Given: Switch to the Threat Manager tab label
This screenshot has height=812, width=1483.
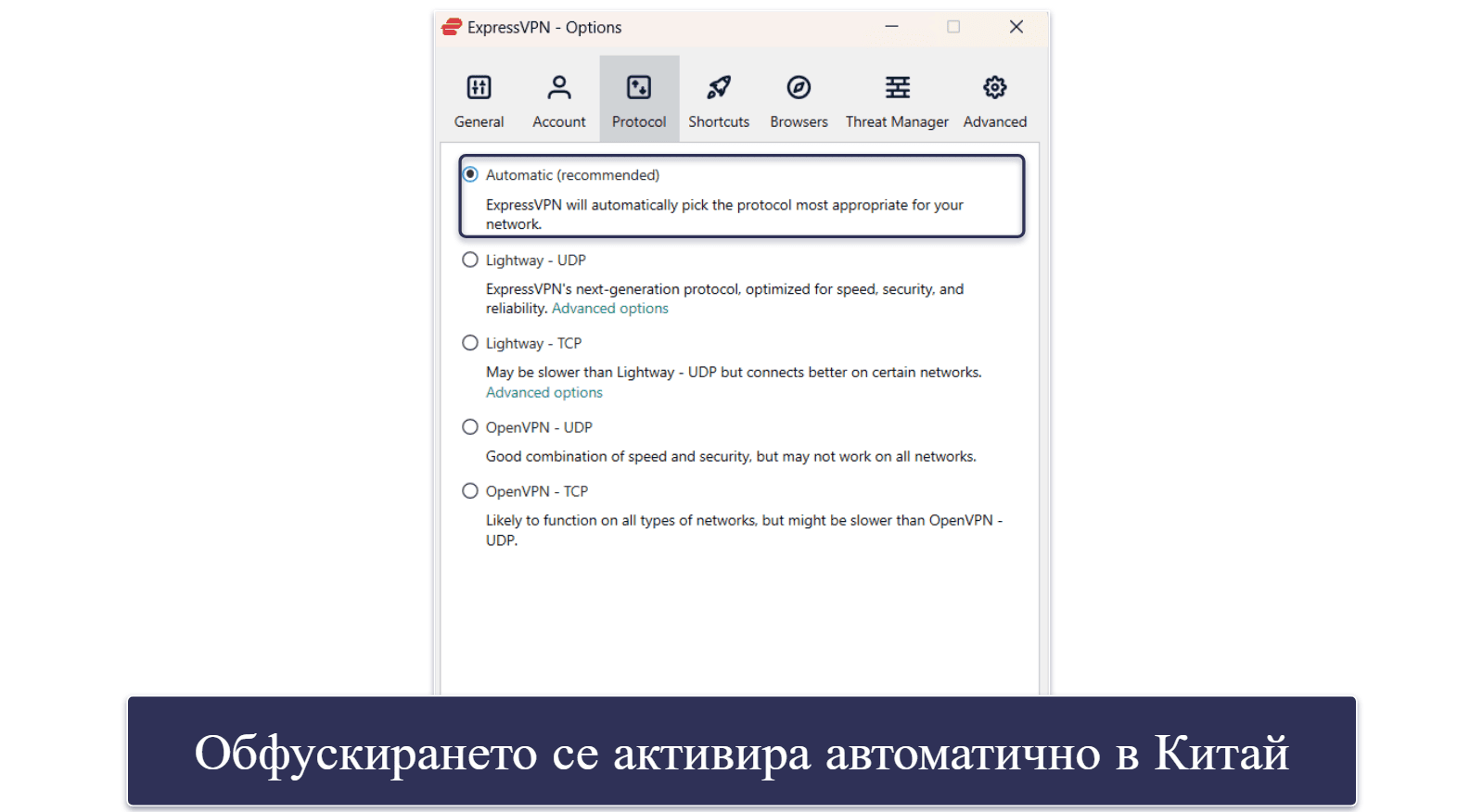Looking at the screenshot, I should (x=897, y=121).
